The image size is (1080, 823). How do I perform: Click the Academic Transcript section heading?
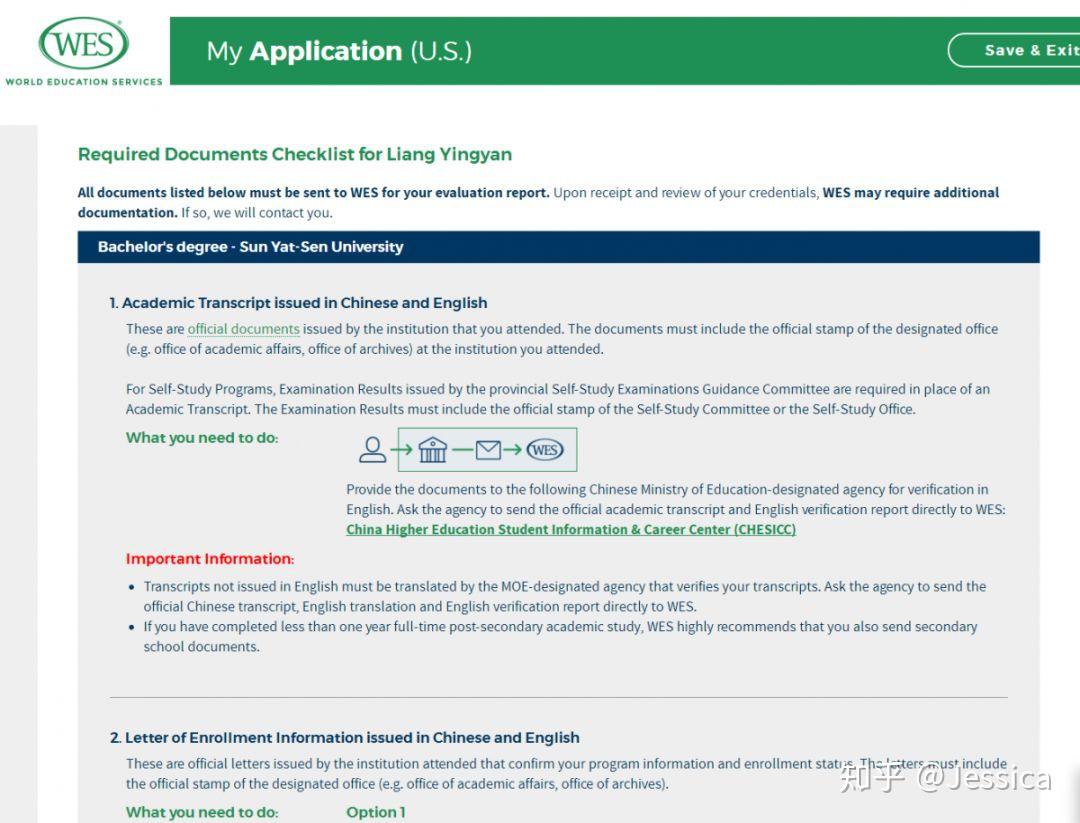pyautogui.click(x=298, y=303)
